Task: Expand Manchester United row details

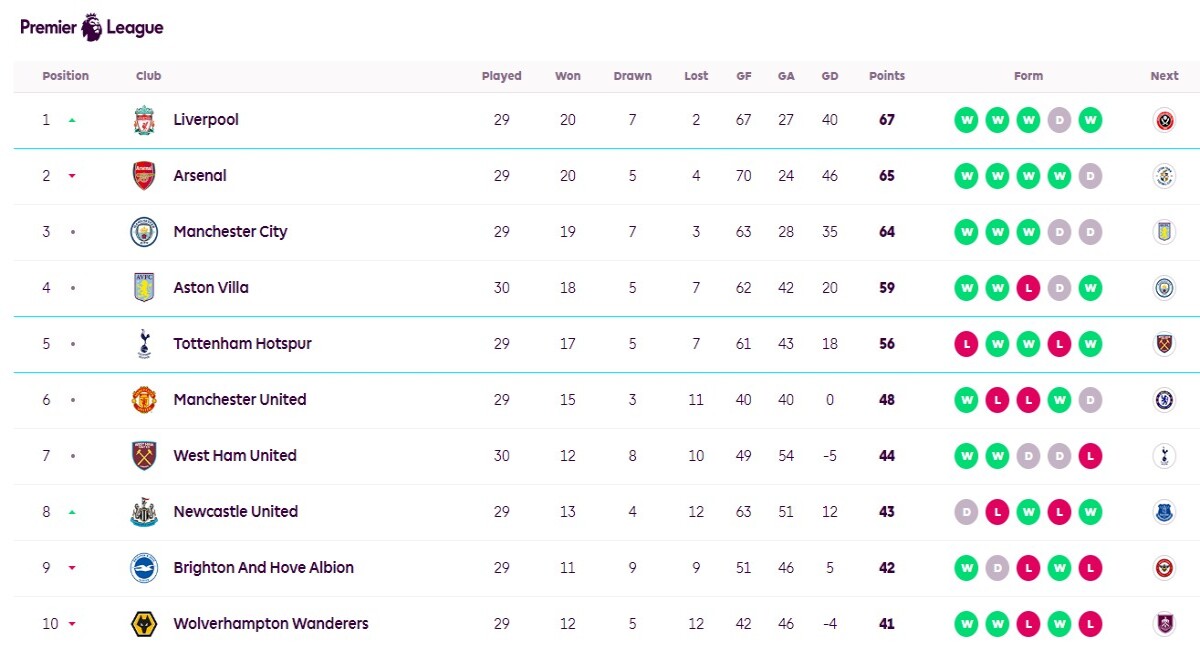Action: [x=606, y=400]
